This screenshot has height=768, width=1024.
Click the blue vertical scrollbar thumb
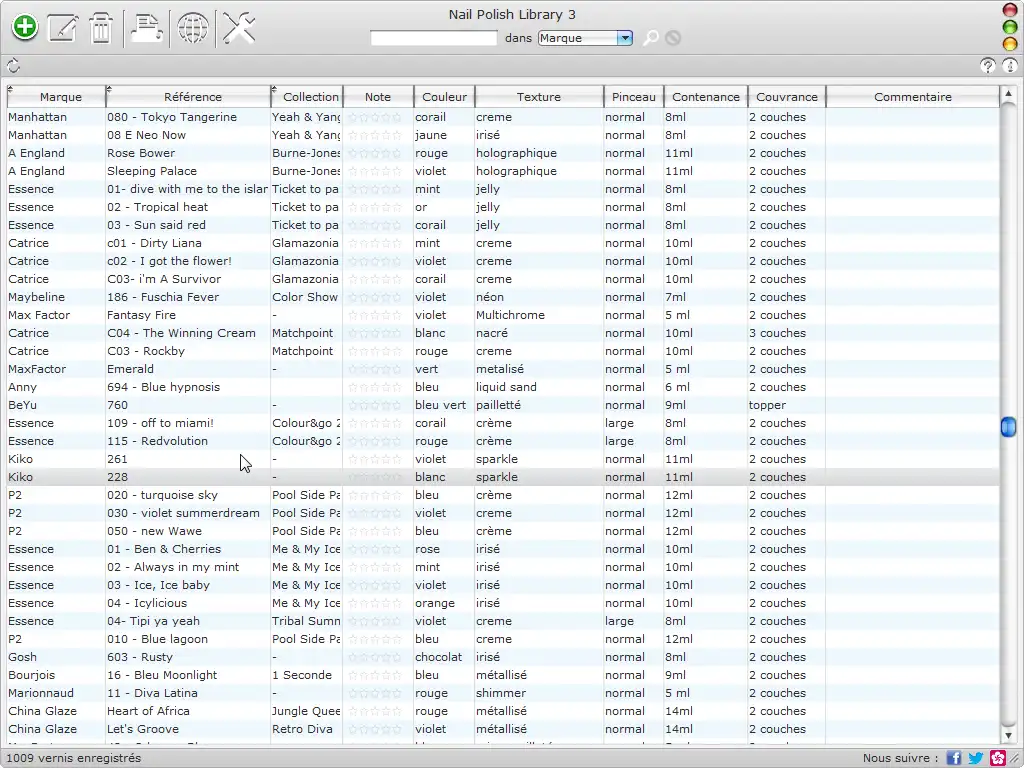point(1008,427)
